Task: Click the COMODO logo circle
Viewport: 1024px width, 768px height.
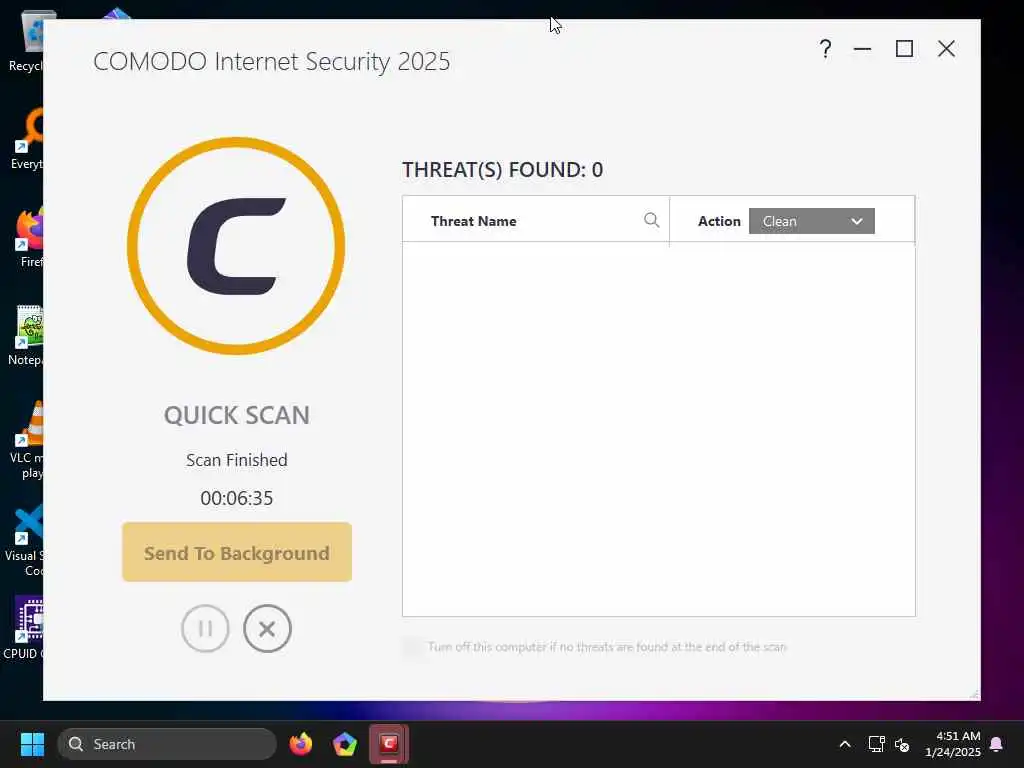Action: coord(236,246)
